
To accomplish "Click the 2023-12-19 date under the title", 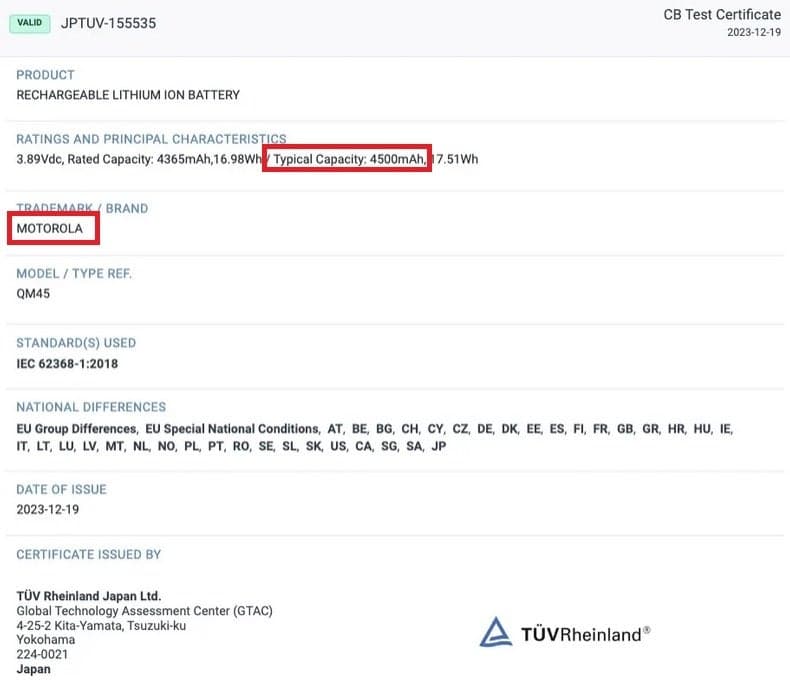I will click(x=753, y=32).
